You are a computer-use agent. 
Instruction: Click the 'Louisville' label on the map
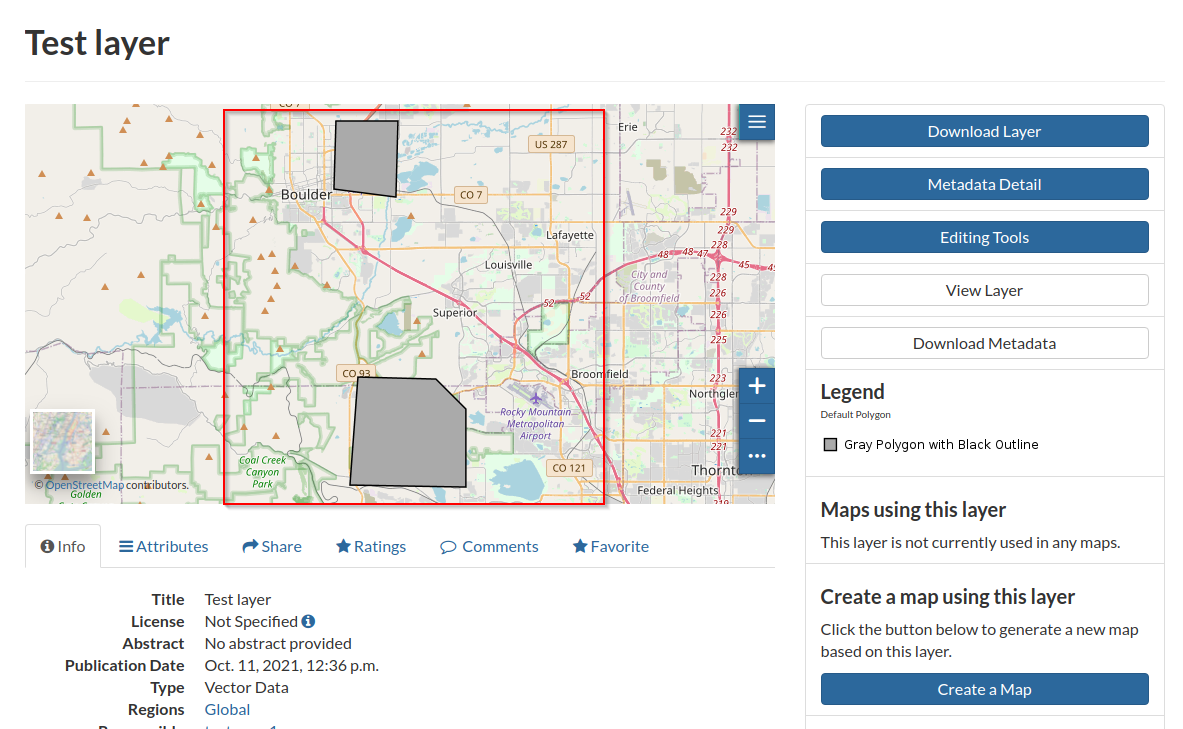coord(509,265)
